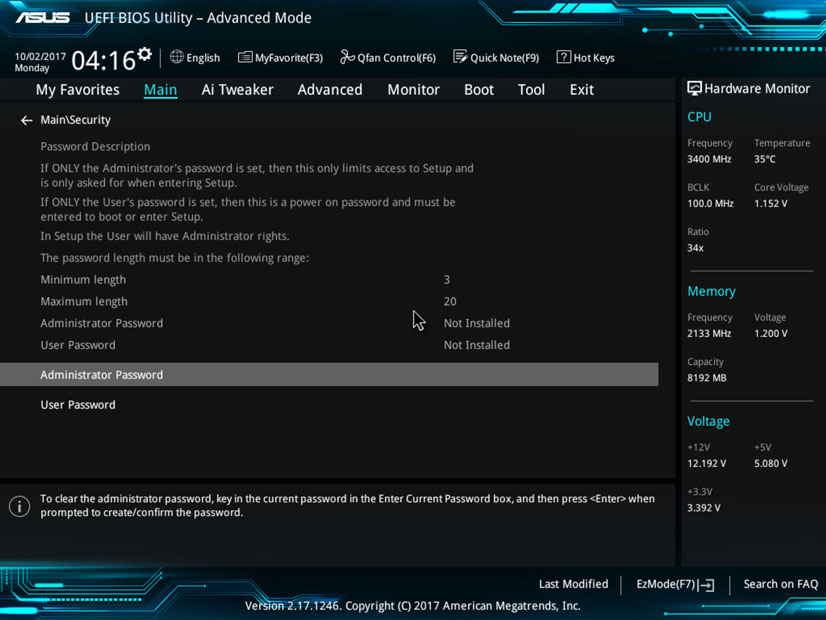
Task: Click the info icon in help panel
Action: tap(19, 506)
